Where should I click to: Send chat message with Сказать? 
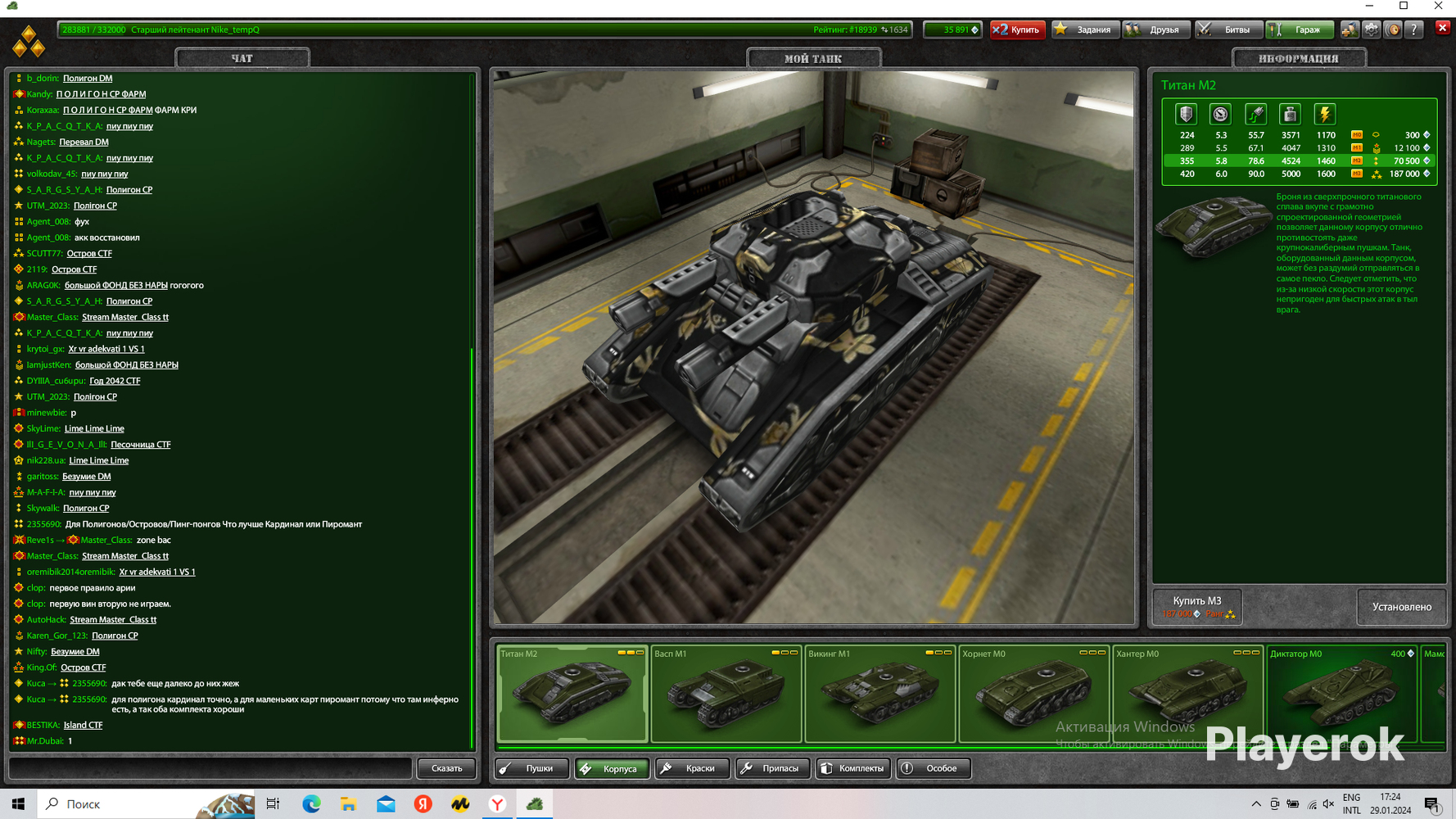click(446, 768)
